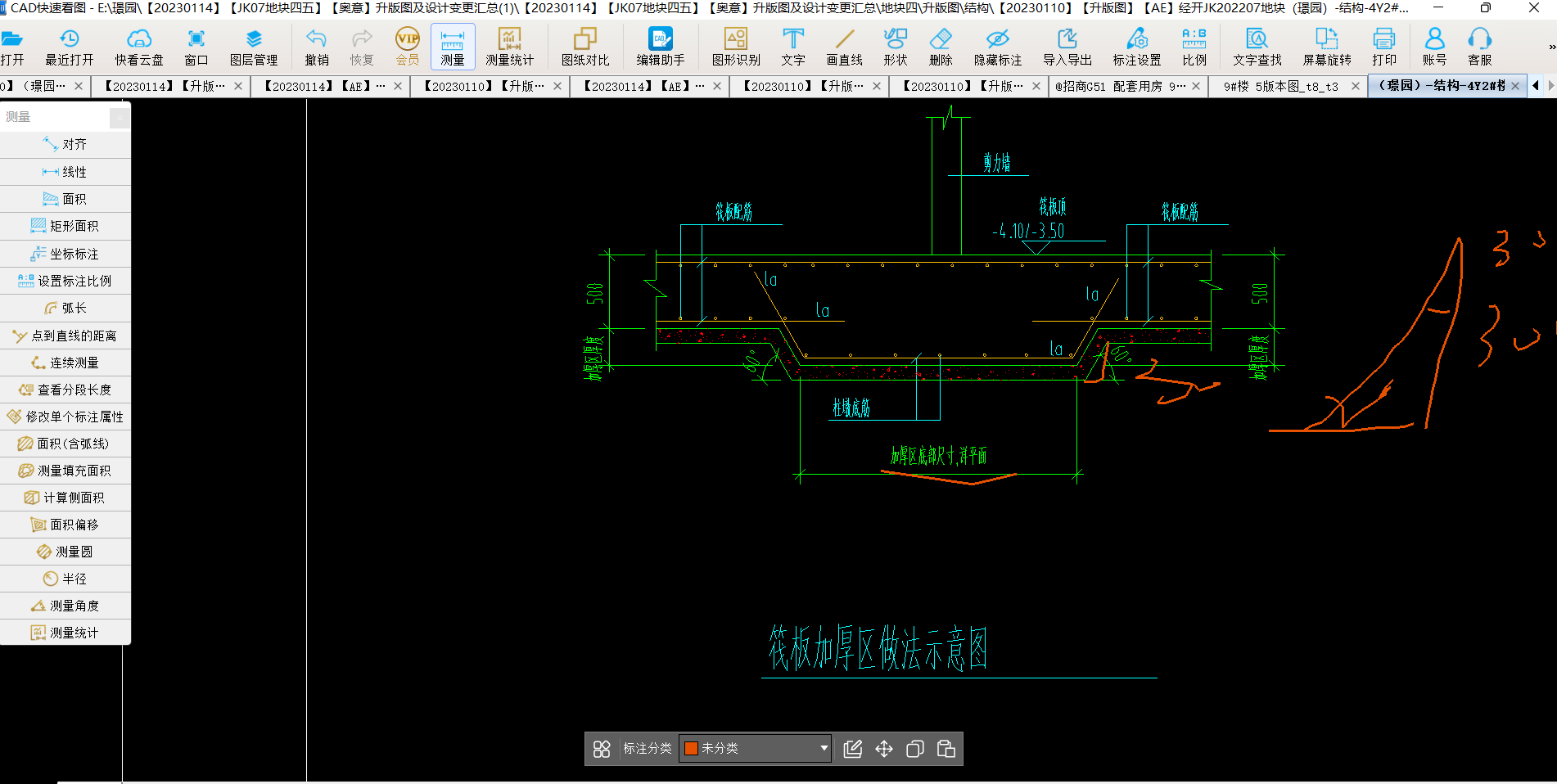
Task: Choose 线性 linear measurement
Action: 65,172
